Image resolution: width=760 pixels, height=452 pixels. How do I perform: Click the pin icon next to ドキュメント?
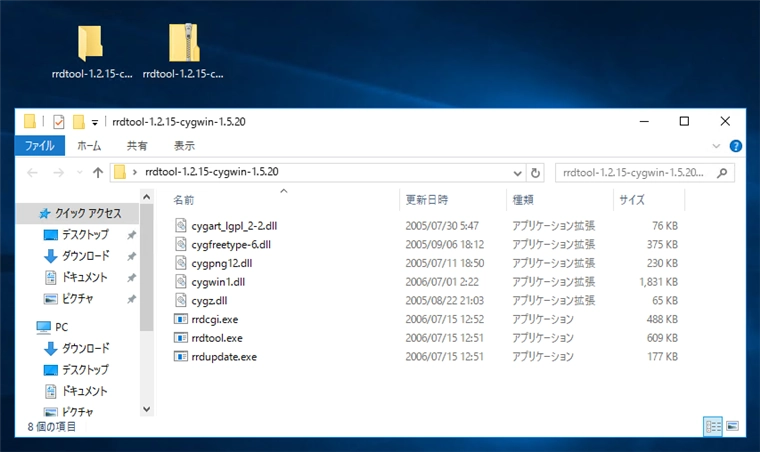coord(131,278)
